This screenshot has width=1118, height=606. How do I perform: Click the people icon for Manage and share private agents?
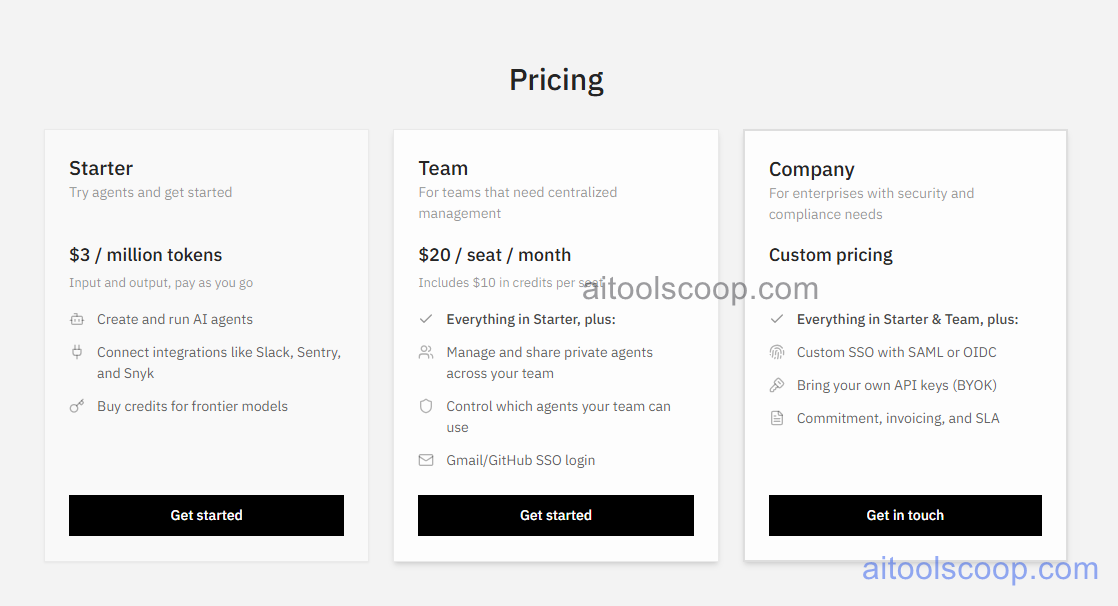[x=426, y=352]
